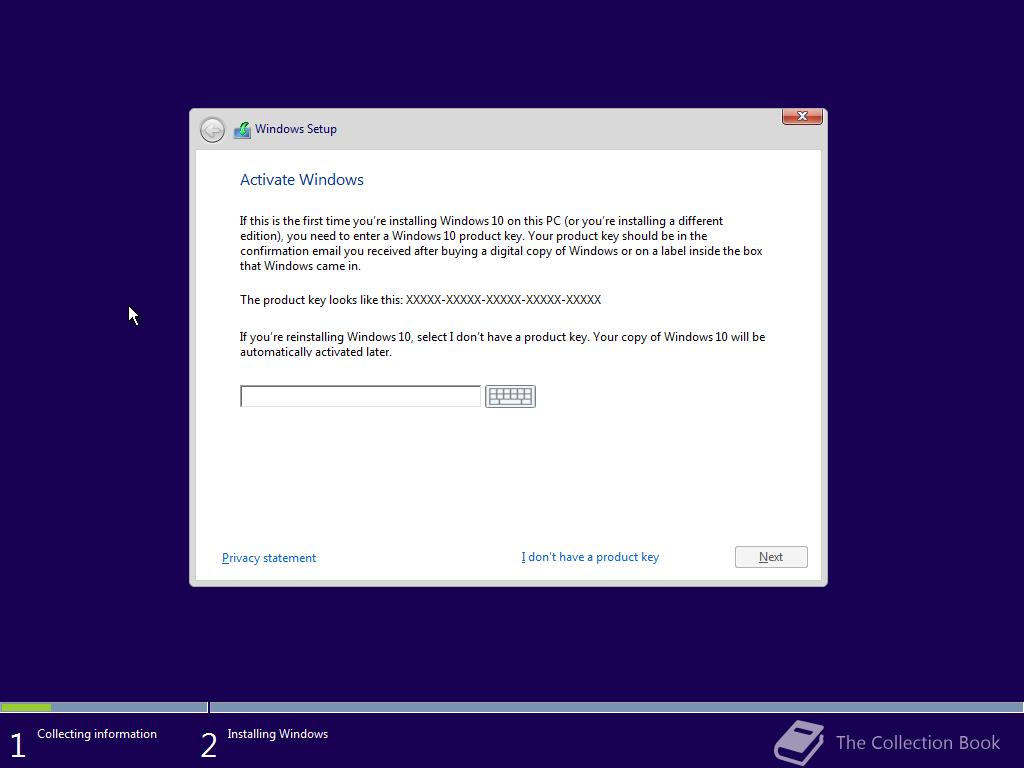The height and width of the screenshot is (768, 1024).
Task: Click the Windows Setup title text
Action: 296,129
